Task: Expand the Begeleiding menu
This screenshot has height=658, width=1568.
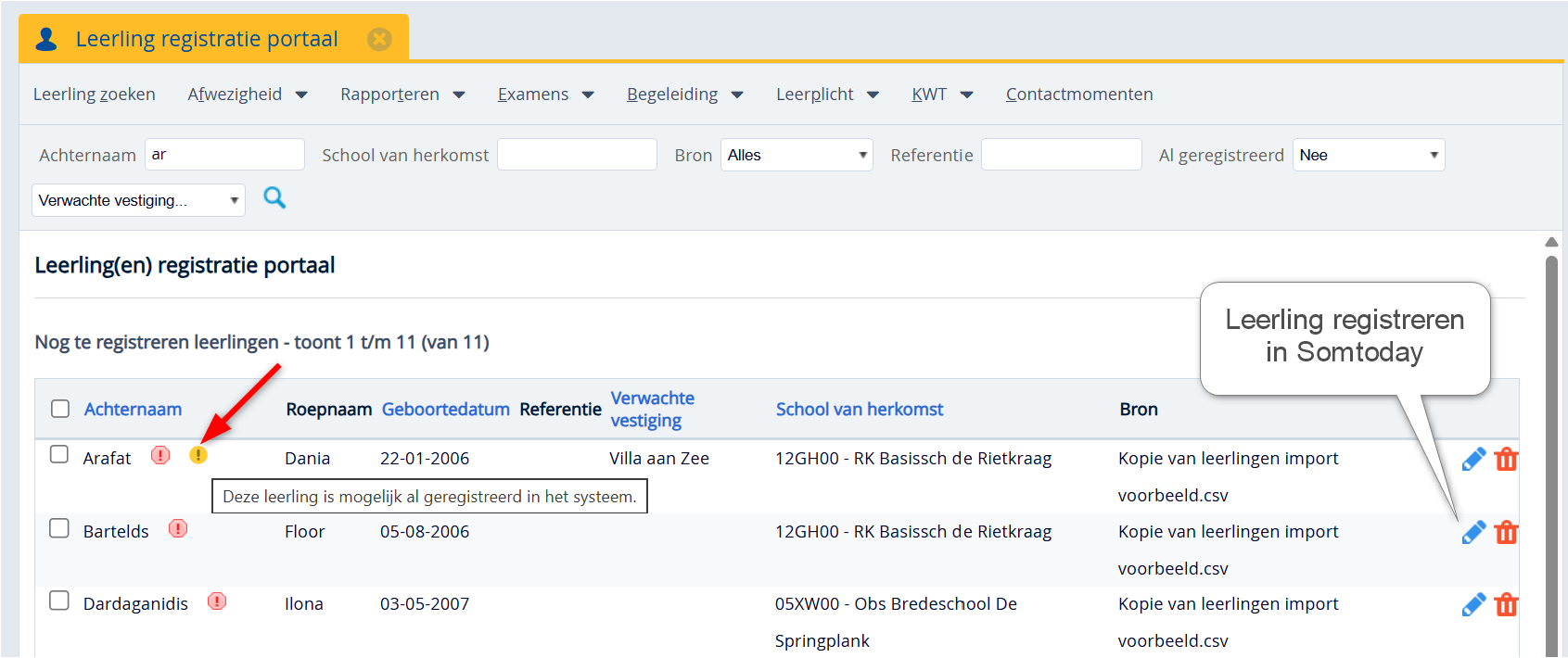Action: [685, 95]
